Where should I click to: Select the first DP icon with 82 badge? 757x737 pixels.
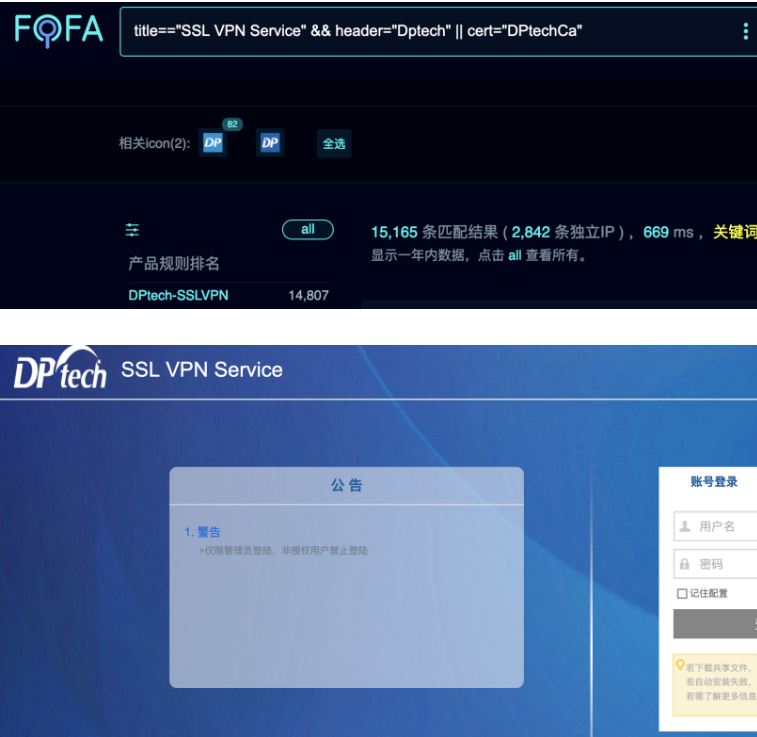212,143
